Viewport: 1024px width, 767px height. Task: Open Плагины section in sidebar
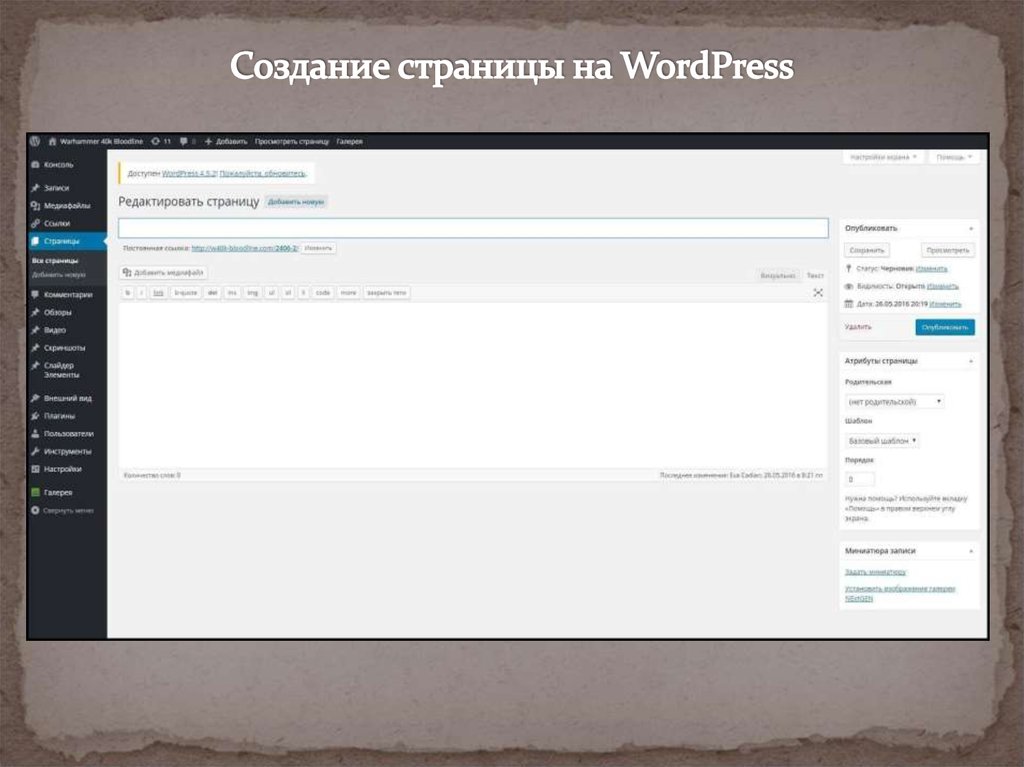(59, 416)
